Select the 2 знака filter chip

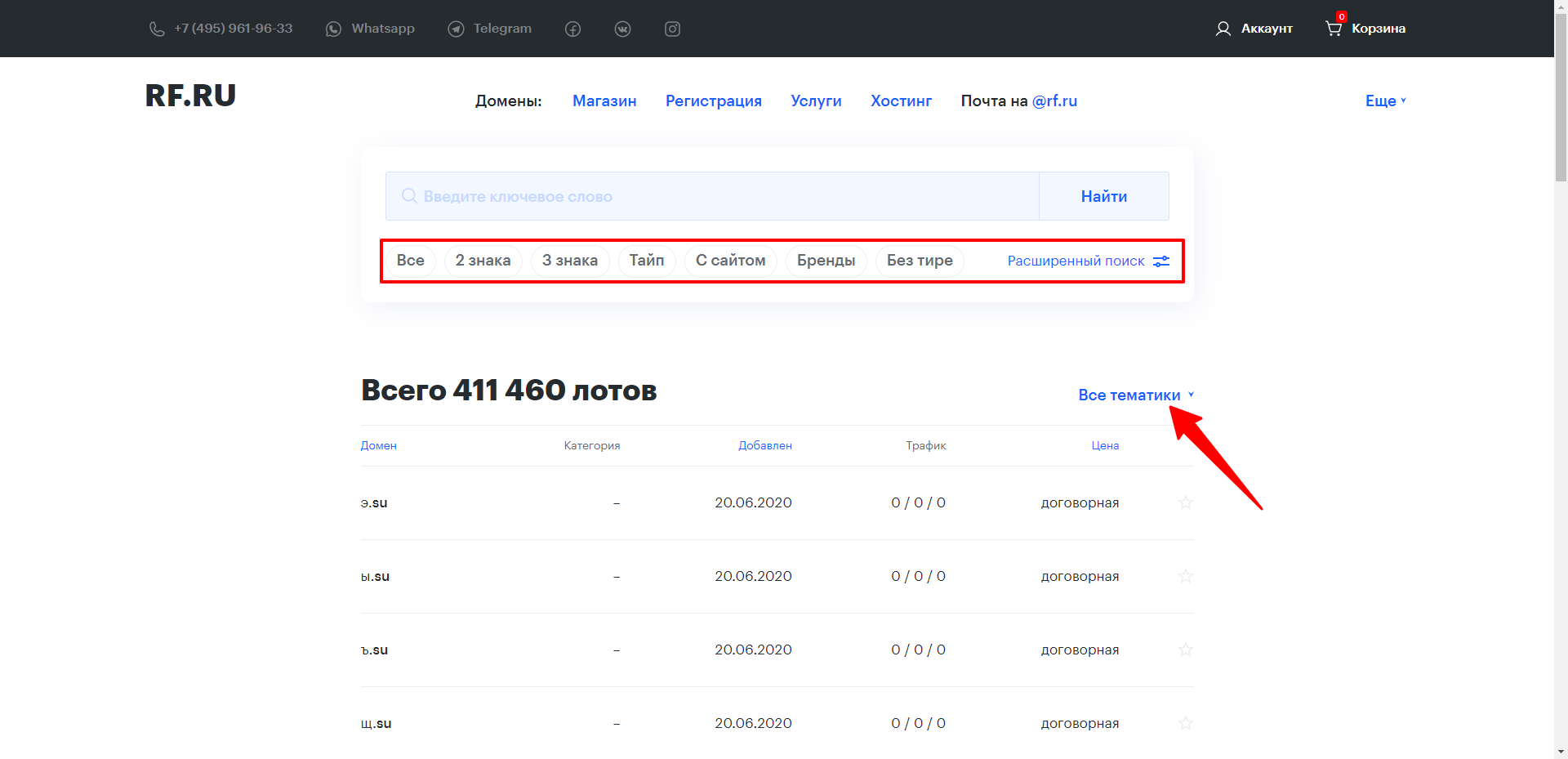point(483,261)
